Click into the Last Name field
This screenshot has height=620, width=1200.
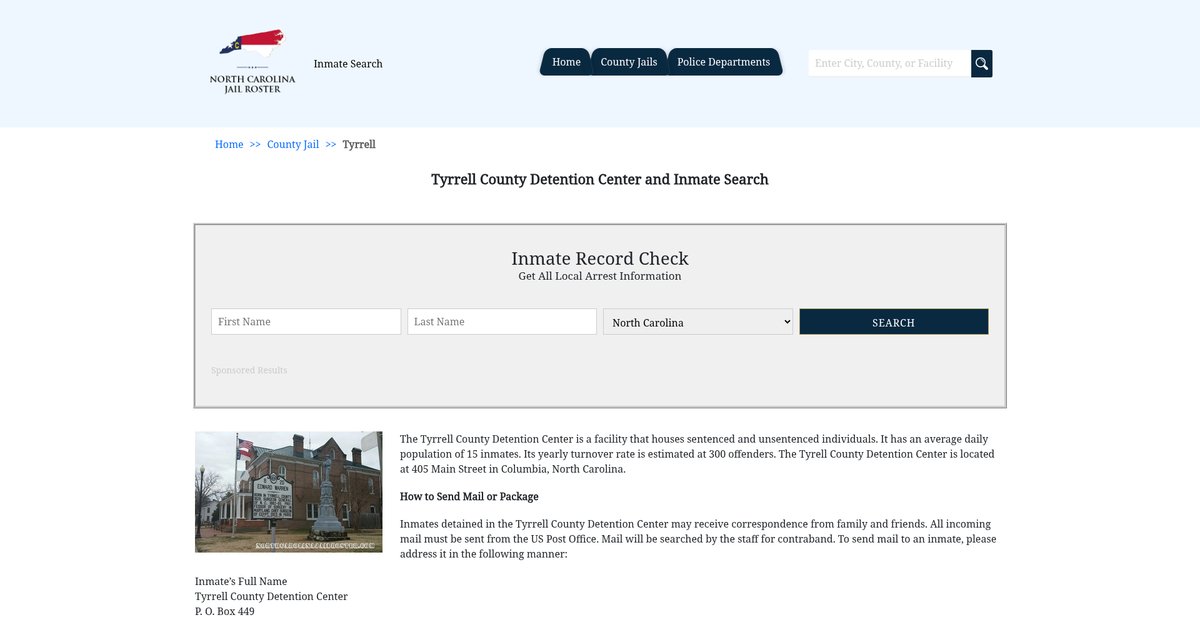pos(502,322)
